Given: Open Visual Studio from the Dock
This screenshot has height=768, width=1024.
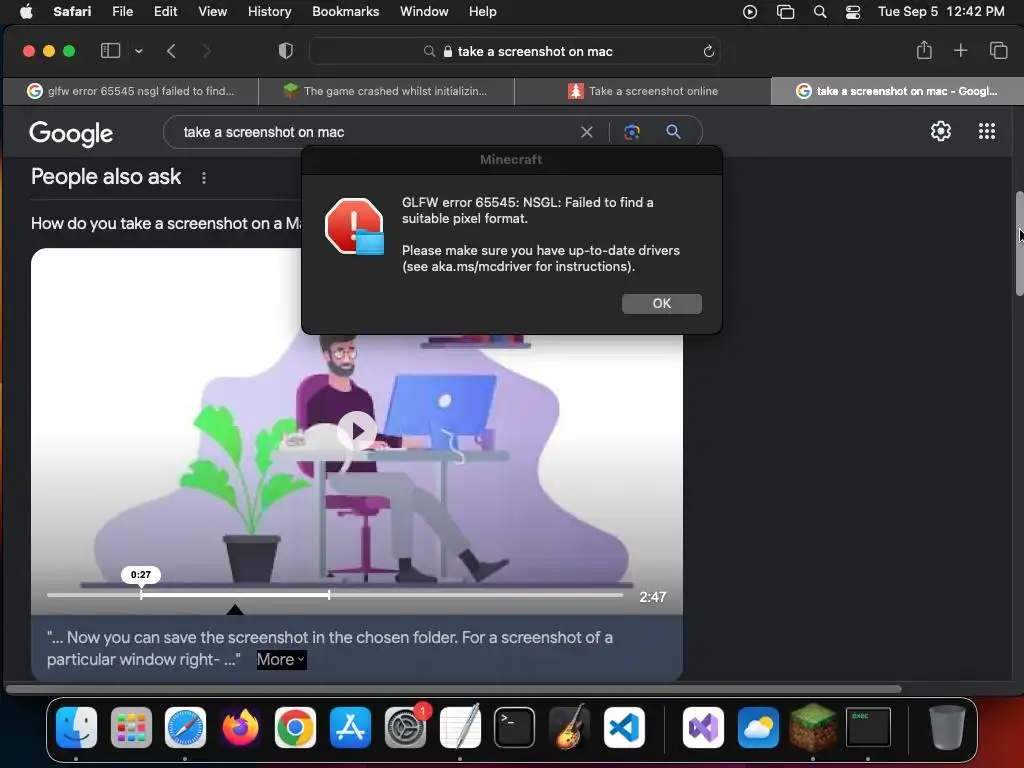Looking at the screenshot, I should point(703,727).
